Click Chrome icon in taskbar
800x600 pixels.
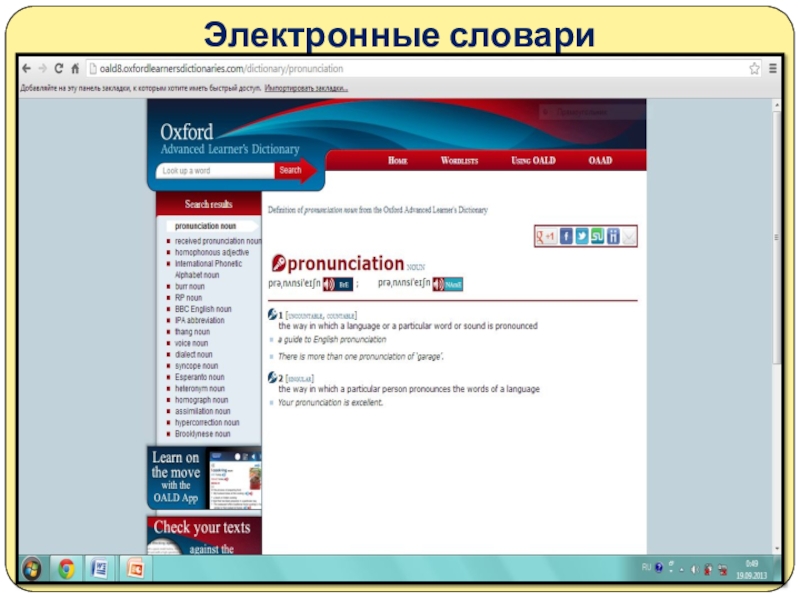pos(66,568)
